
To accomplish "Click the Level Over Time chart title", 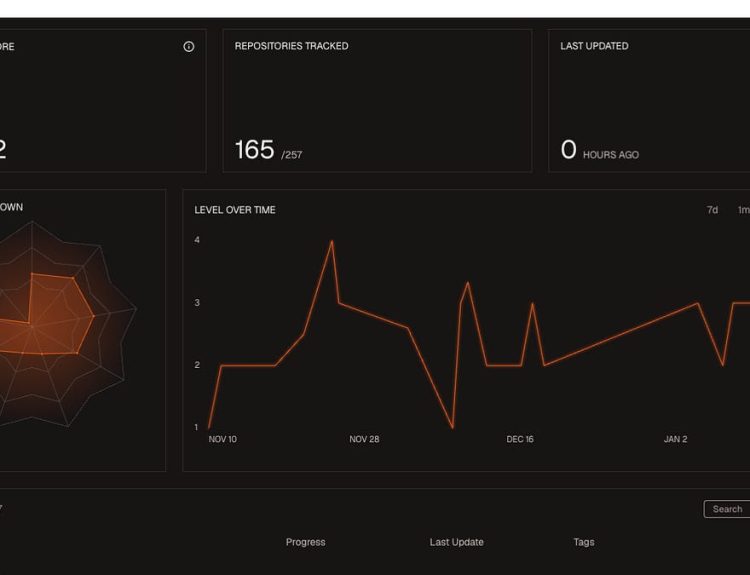I will click(x=235, y=210).
